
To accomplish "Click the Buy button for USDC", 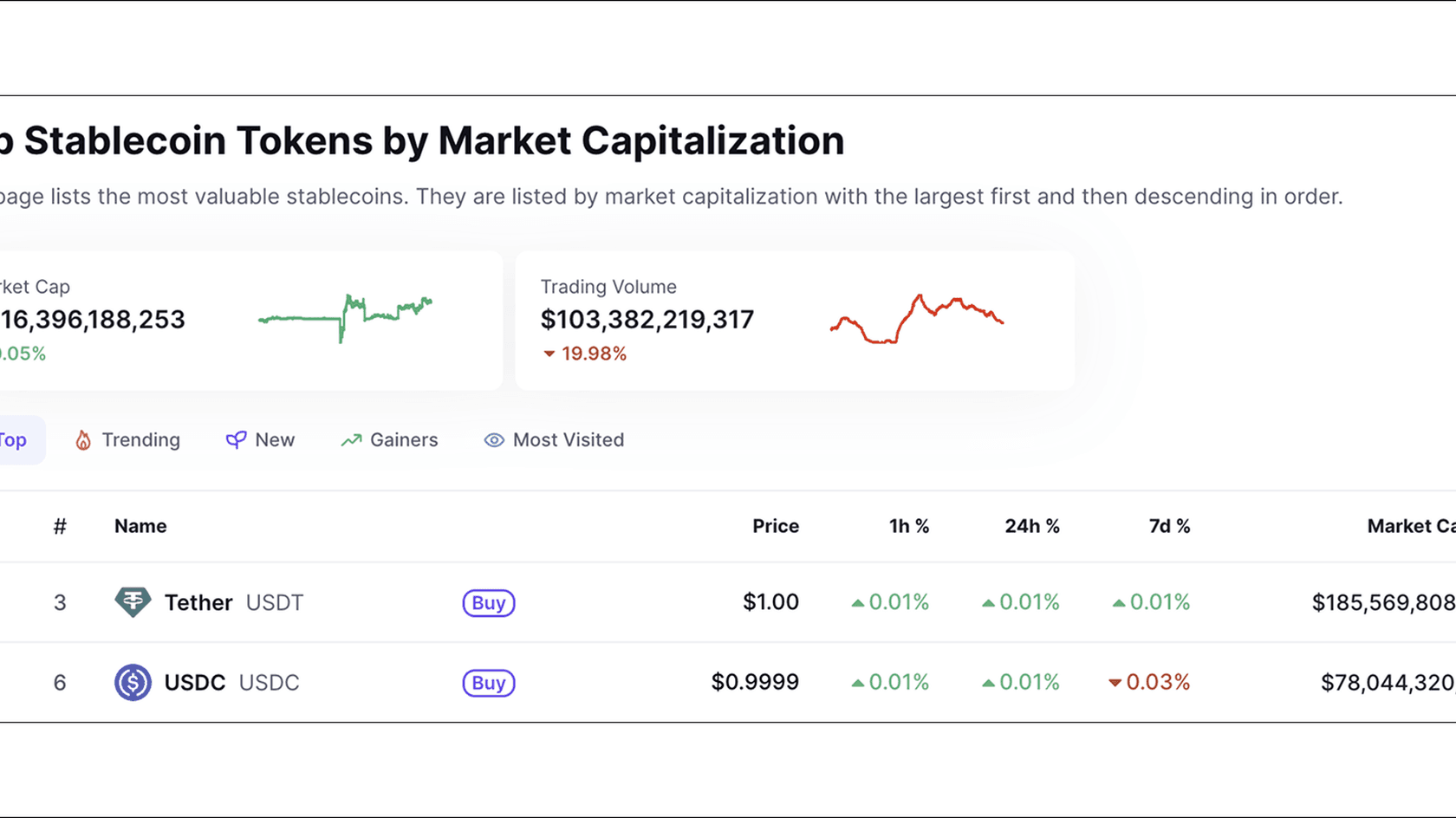I will pos(488,683).
